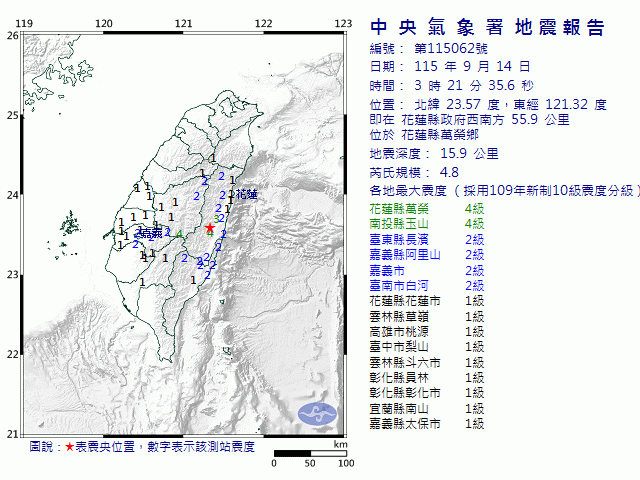
Task: Click longitude label 121 on map top
Action: tap(183, 24)
